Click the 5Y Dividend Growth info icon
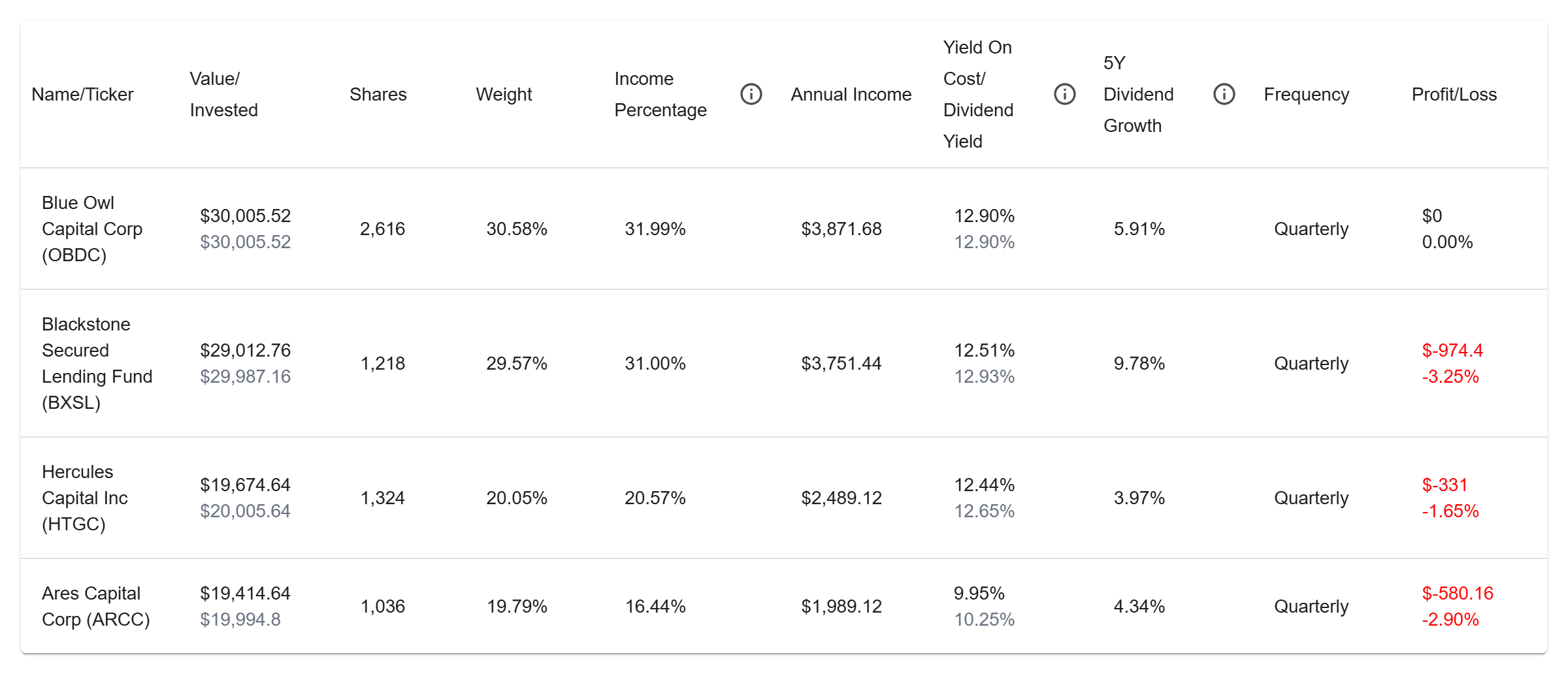 pyautogui.click(x=1224, y=94)
